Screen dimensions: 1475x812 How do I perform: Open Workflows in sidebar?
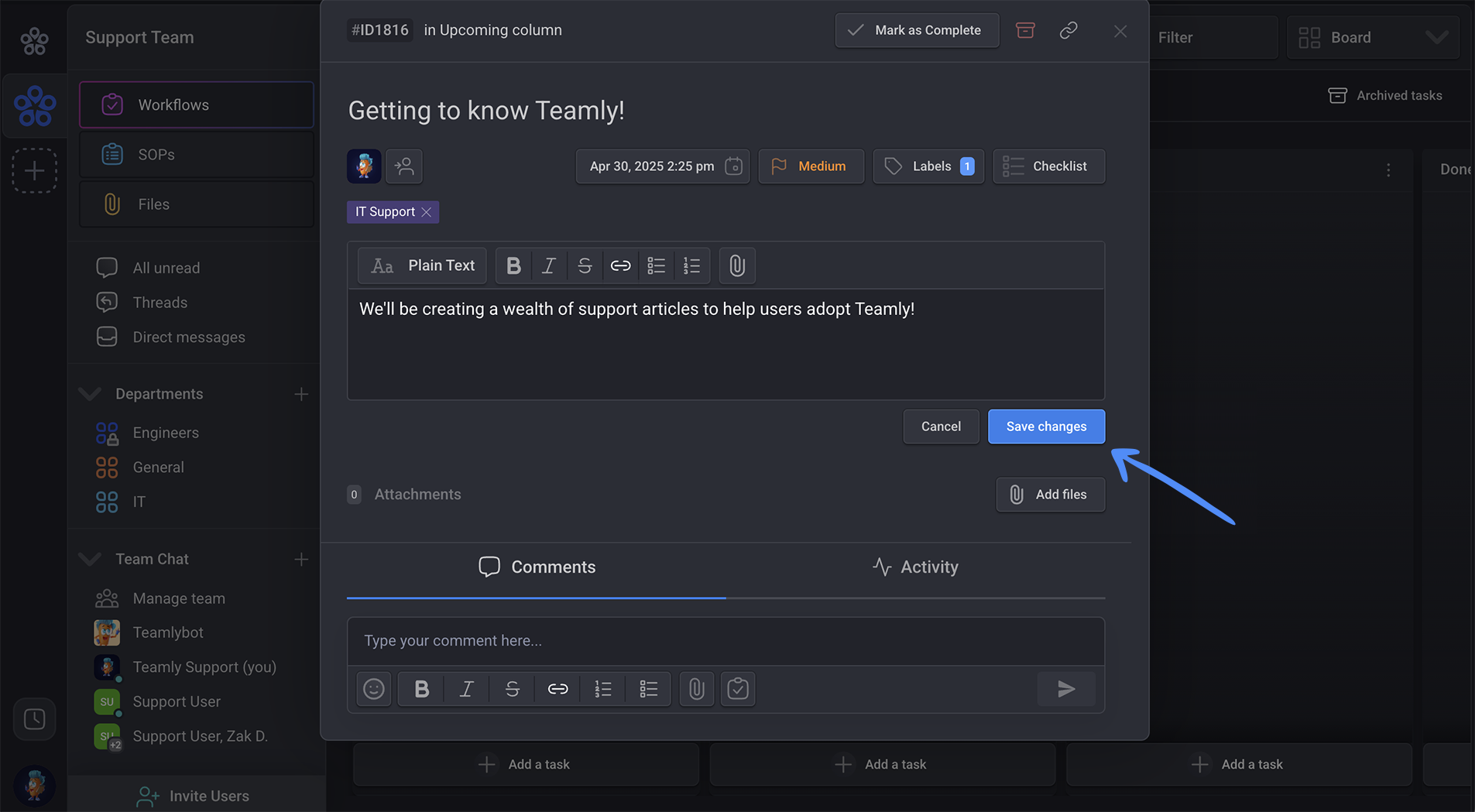[197, 104]
